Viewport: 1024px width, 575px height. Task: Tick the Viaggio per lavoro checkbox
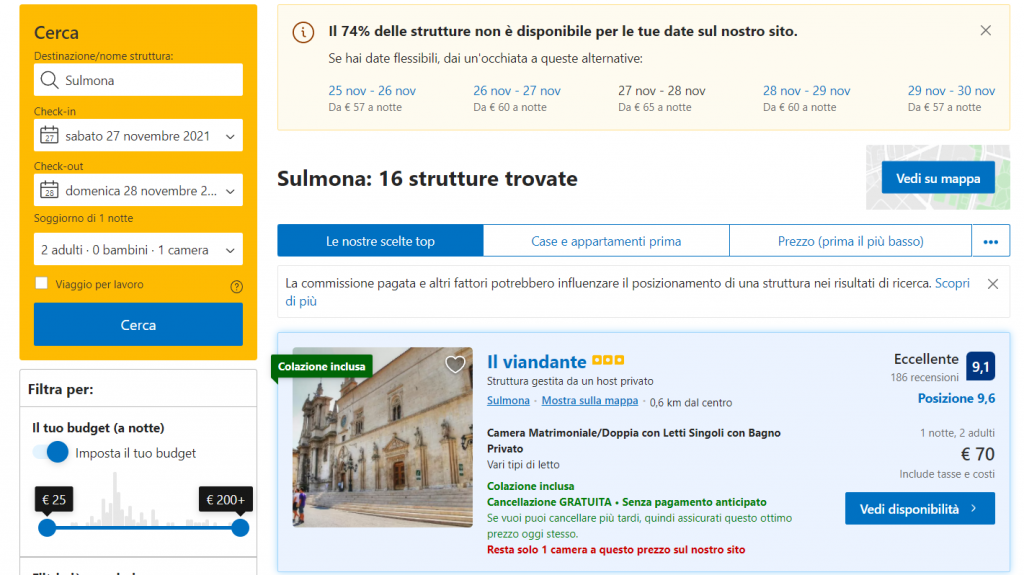(42, 284)
